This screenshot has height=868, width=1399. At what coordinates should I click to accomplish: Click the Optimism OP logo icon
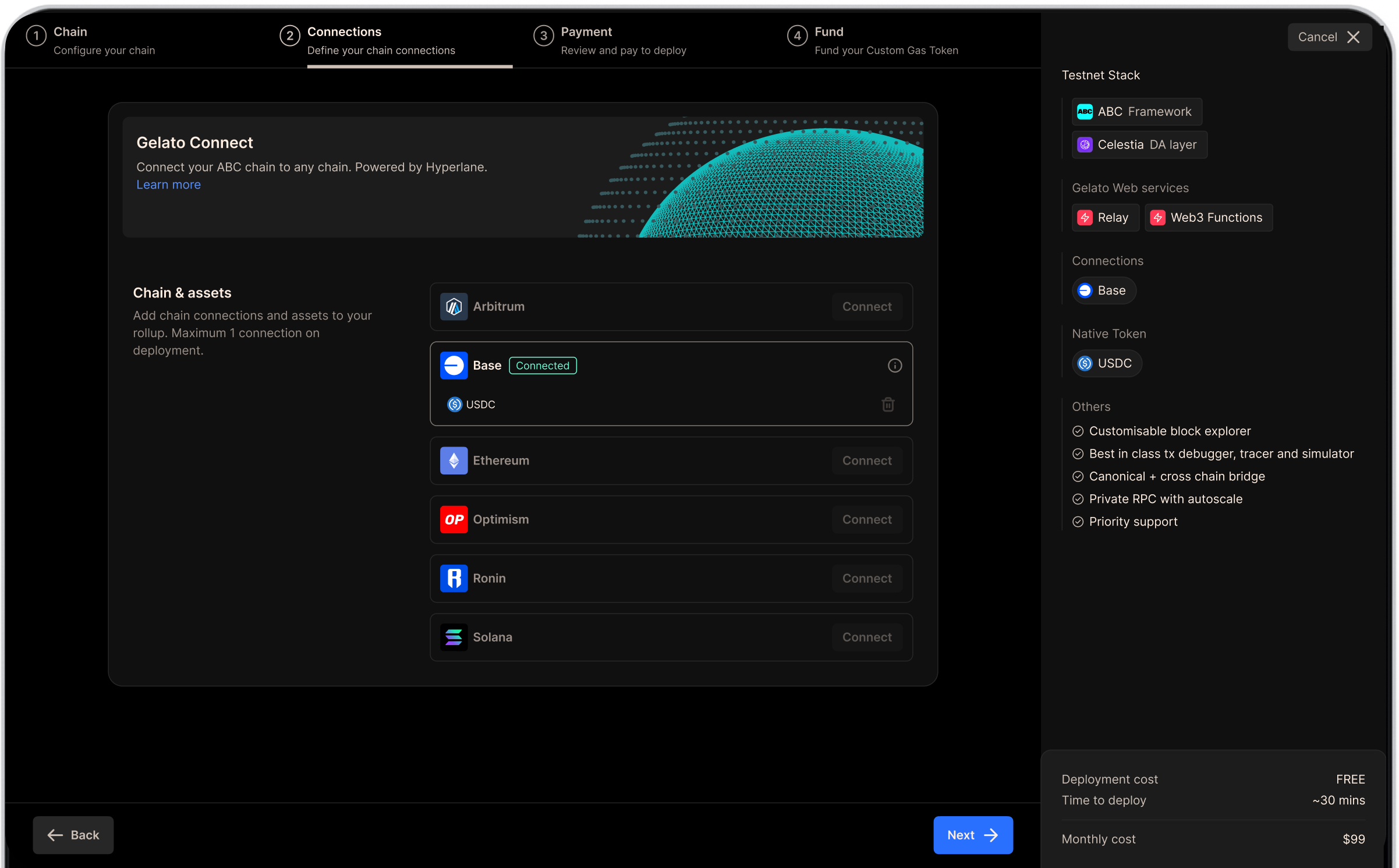coord(454,519)
